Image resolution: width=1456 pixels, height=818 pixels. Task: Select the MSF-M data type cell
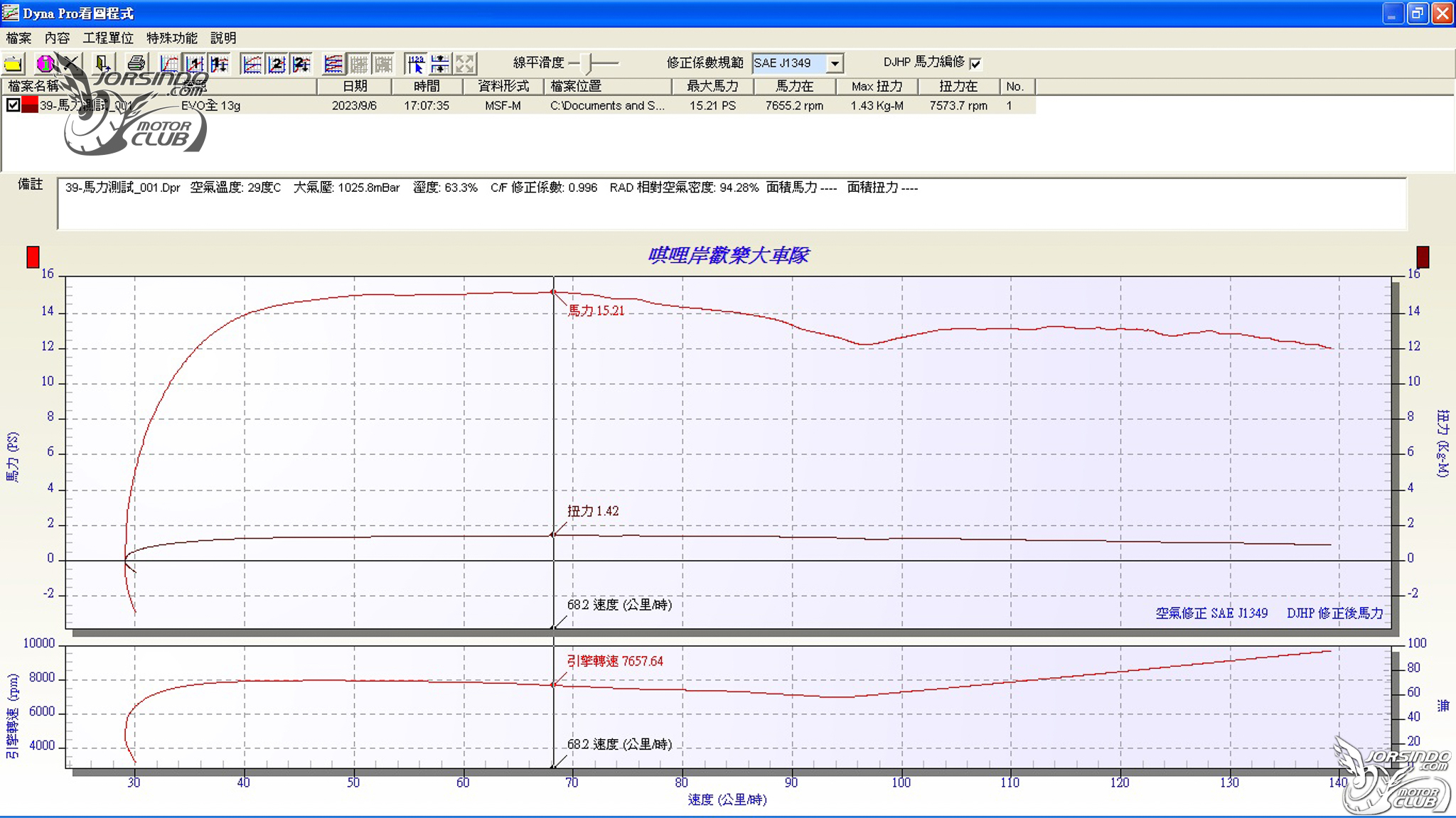pos(503,105)
